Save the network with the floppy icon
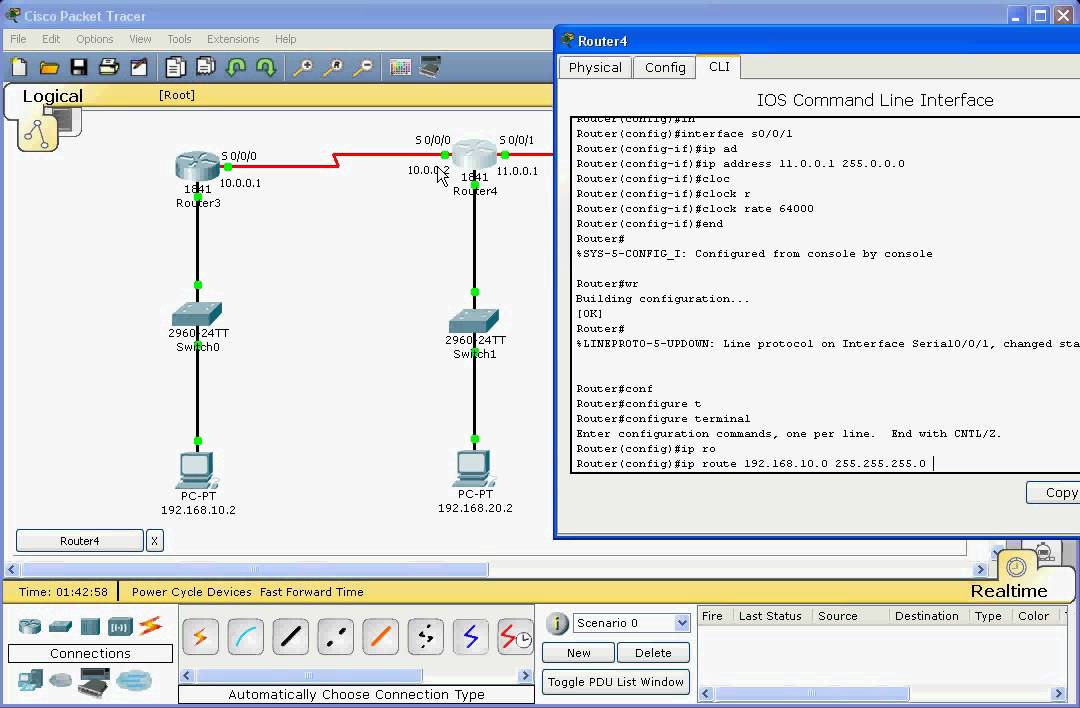The image size is (1080, 708). [79, 67]
